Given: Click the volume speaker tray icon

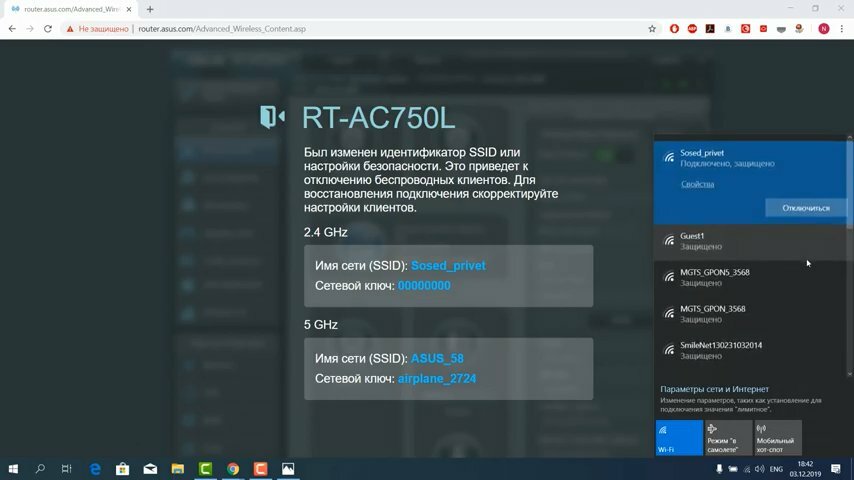Looking at the screenshot, I should (760, 469).
